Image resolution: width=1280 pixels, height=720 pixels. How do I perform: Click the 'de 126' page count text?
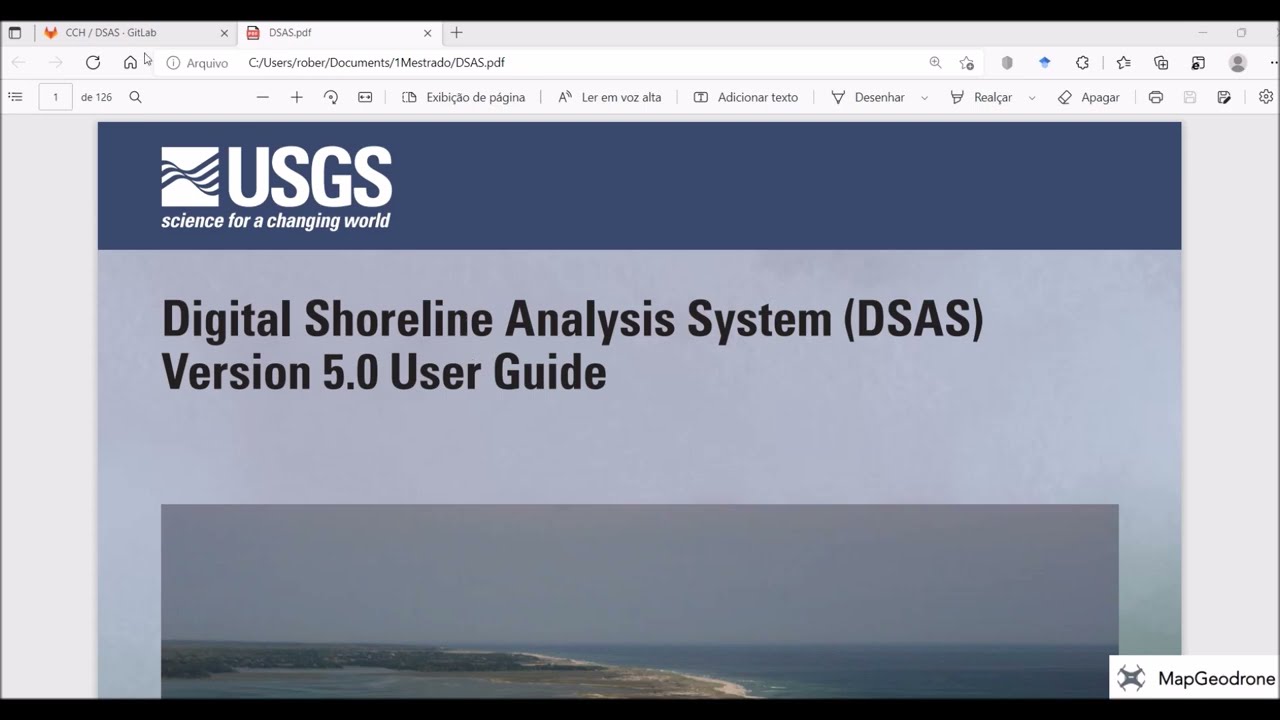pyautogui.click(x=96, y=97)
